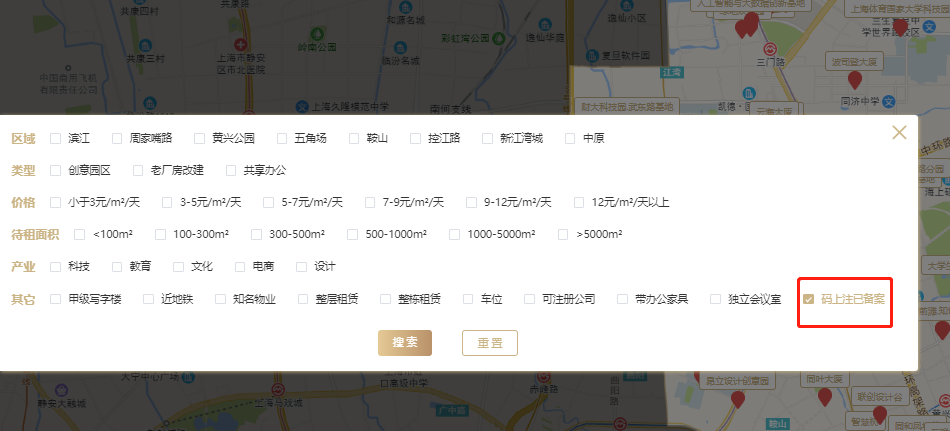
Task: Click the 市北医院 hospital cross icon
Action: point(242,45)
